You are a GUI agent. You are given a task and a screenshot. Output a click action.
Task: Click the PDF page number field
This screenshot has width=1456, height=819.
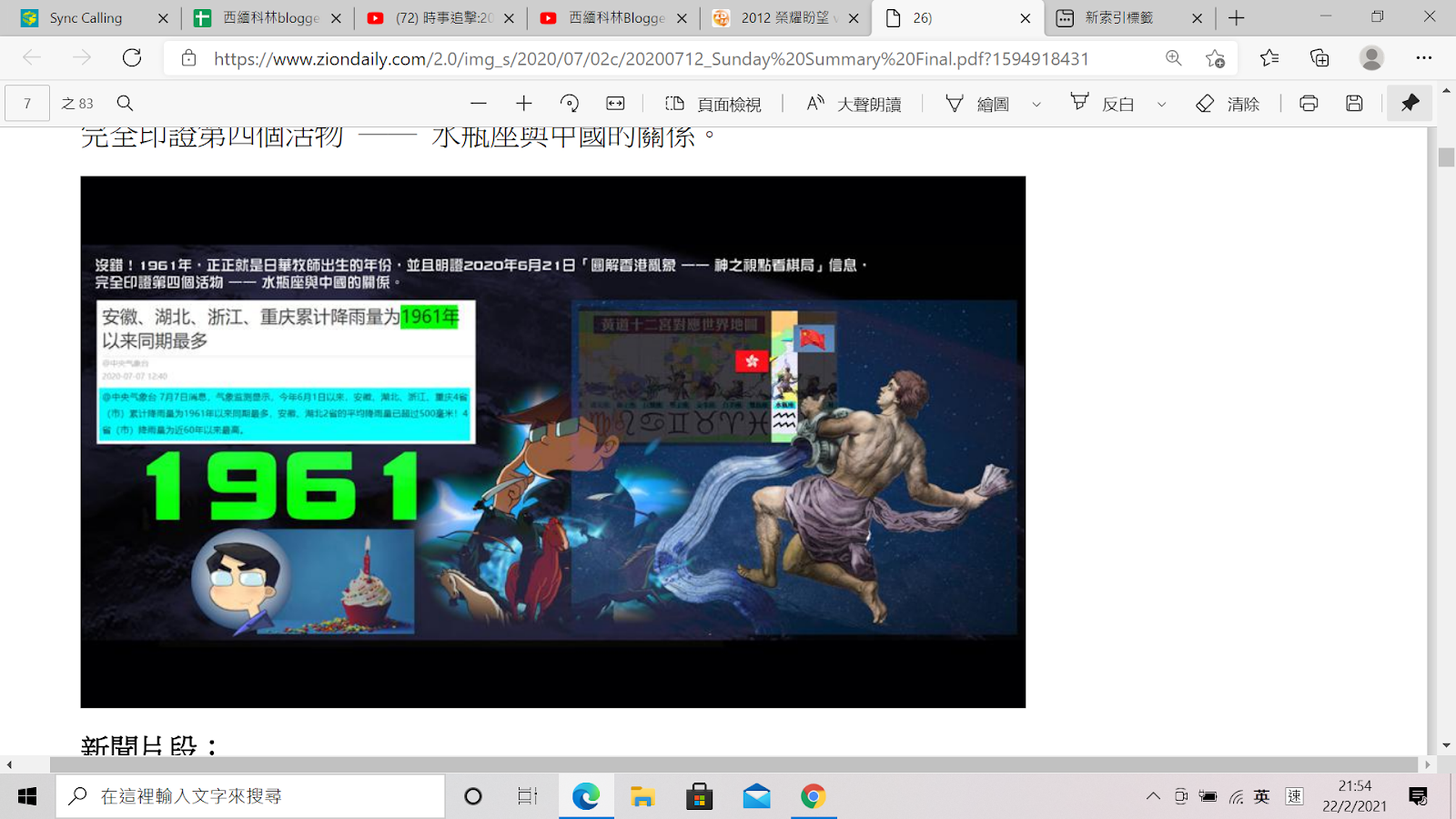tap(27, 104)
